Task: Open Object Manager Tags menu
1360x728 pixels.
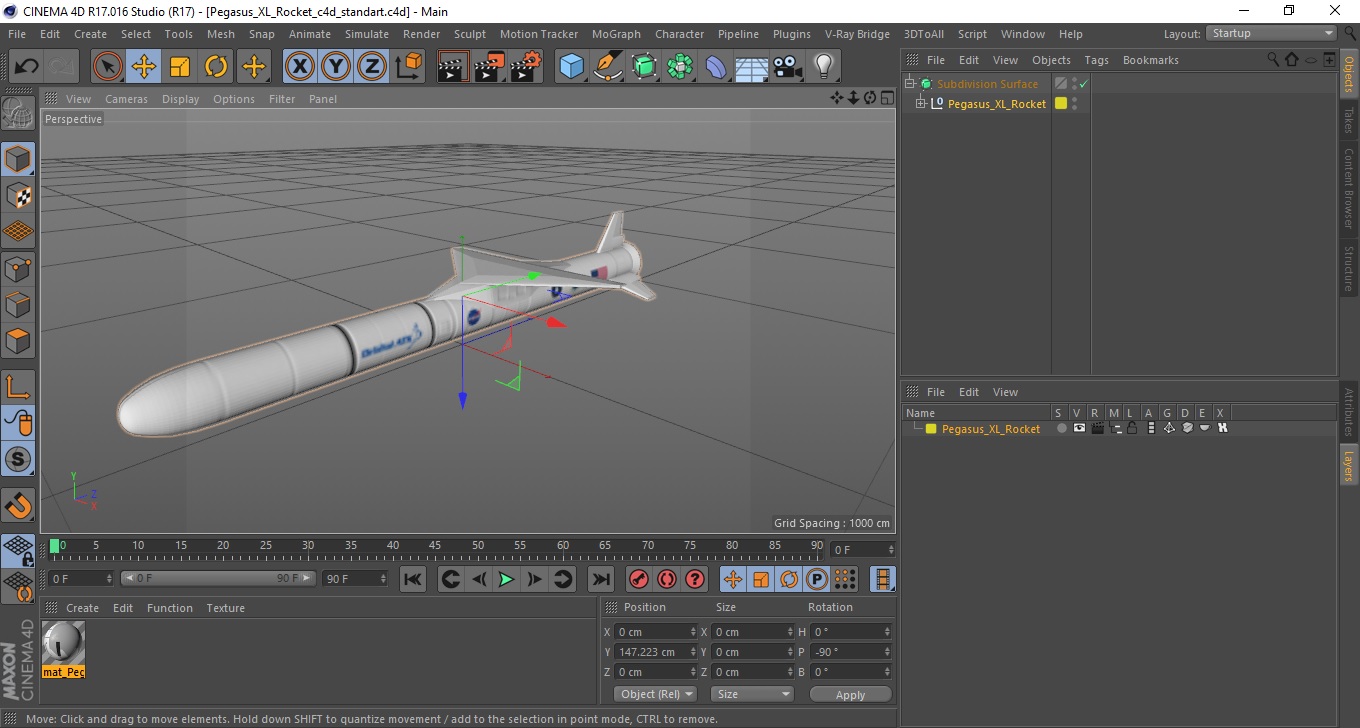Action: [1096, 60]
